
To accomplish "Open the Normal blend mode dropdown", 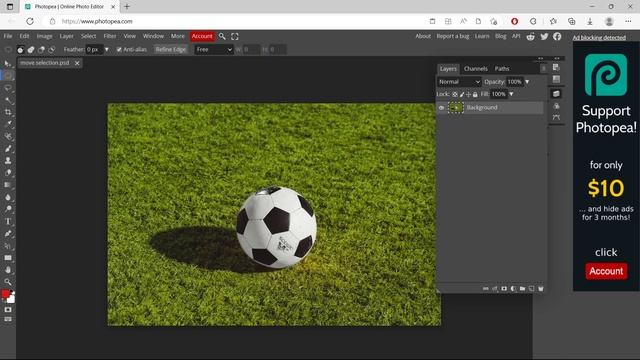I will coord(459,82).
